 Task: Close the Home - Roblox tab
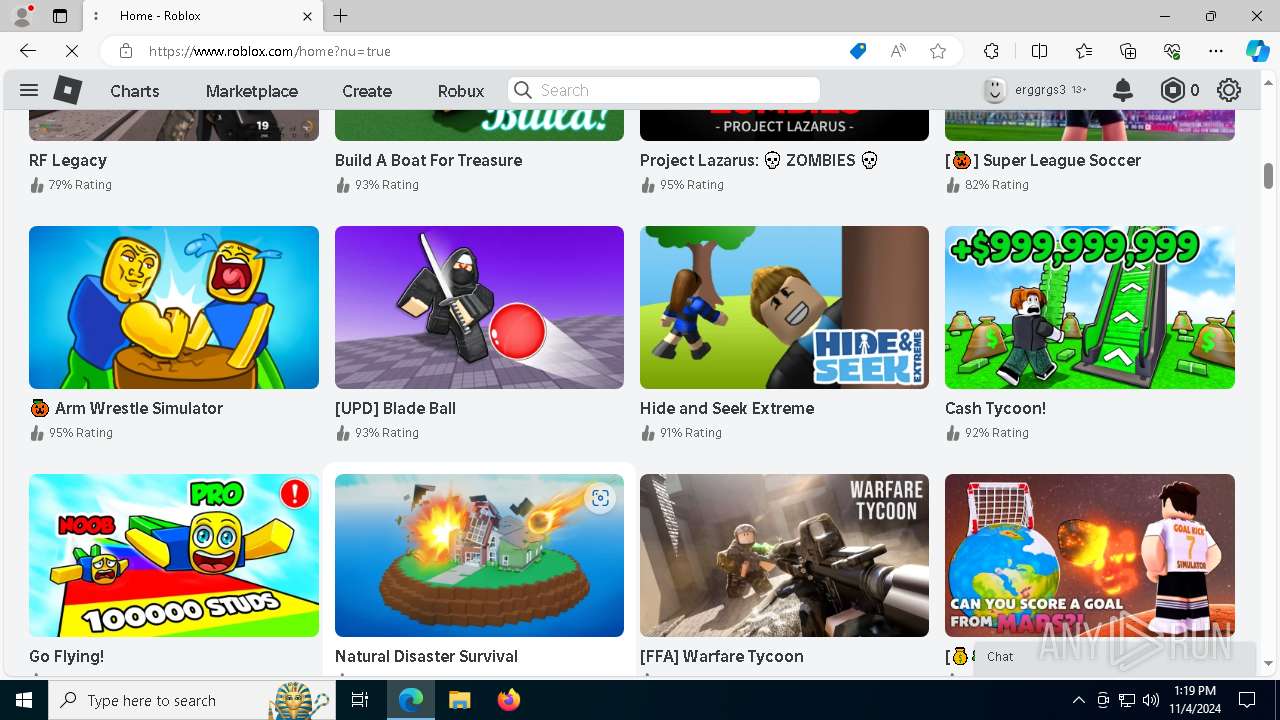pyautogui.click(x=307, y=16)
